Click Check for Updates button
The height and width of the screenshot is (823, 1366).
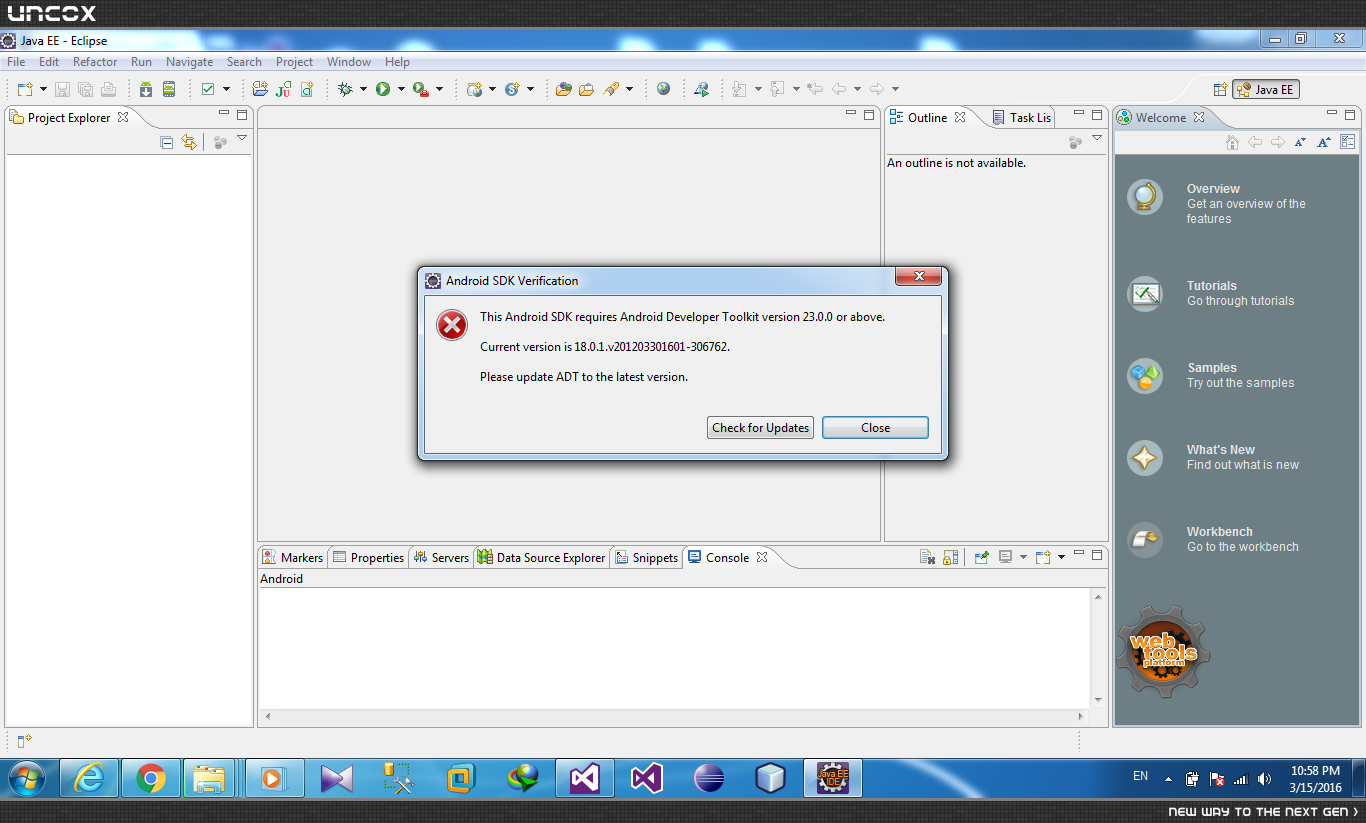(761, 428)
